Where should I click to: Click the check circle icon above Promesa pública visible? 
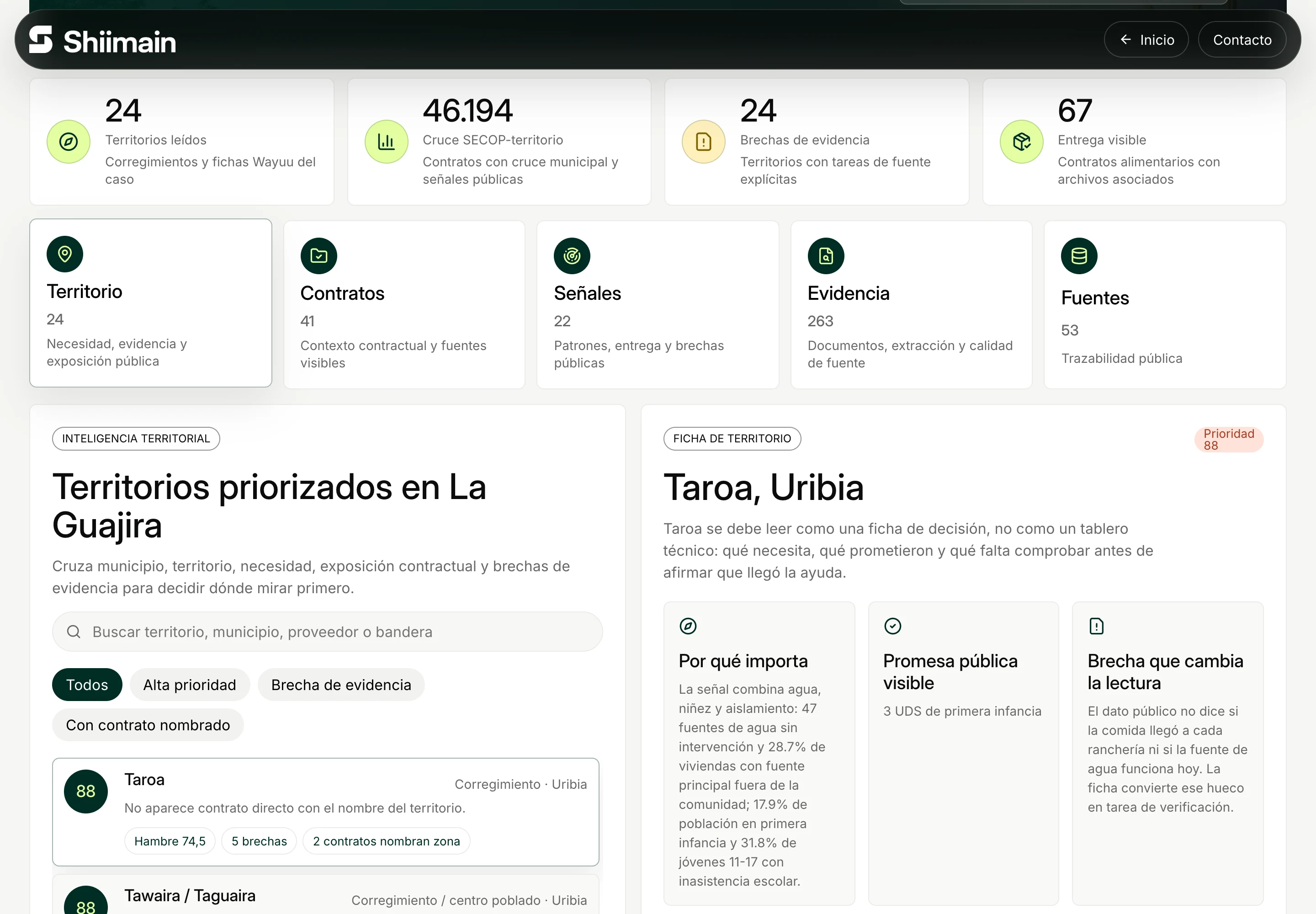892,626
